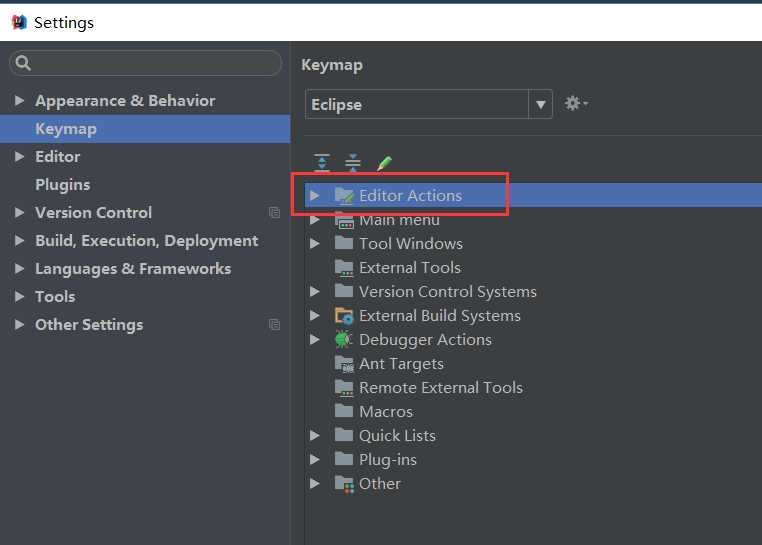Expand the Tool Windows tree node
Viewport: 762px width, 545px height.
[x=314, y=243]
